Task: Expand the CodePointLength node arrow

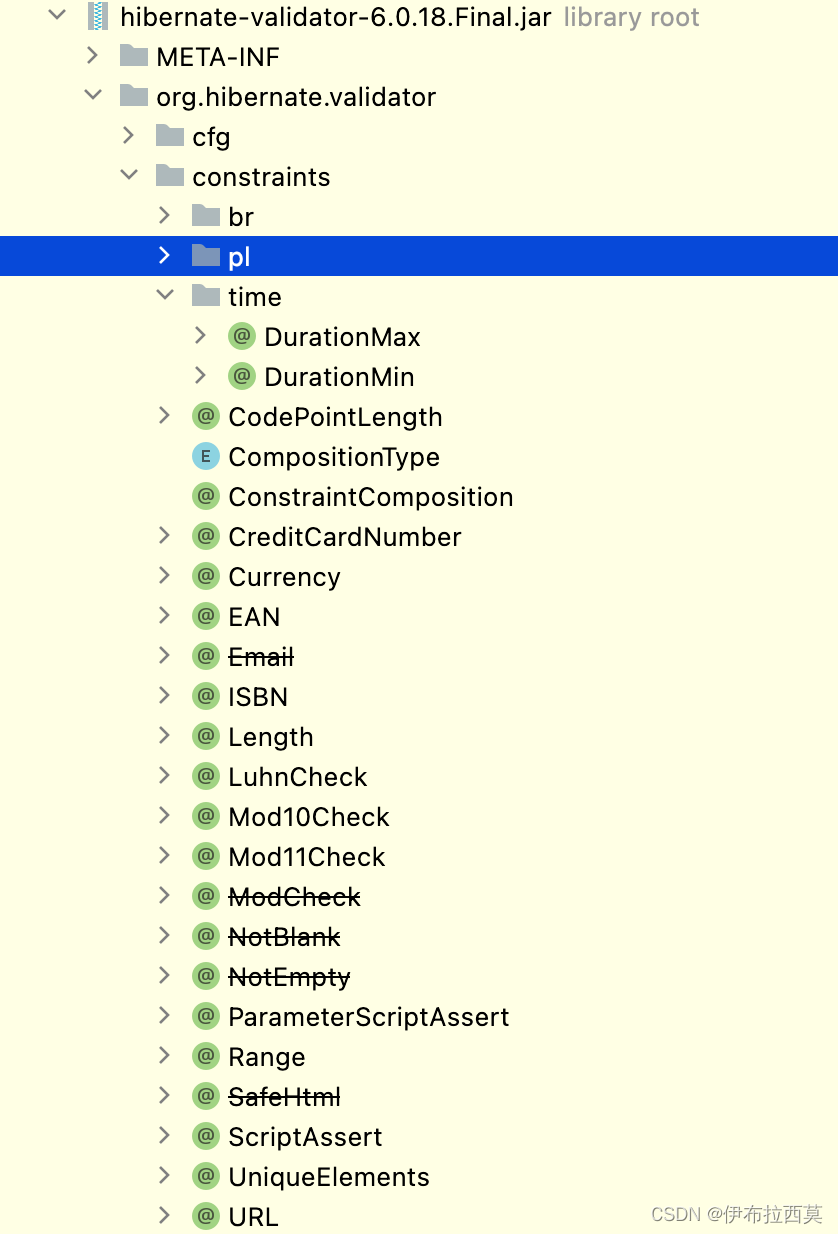Action: tap(165, 415)
